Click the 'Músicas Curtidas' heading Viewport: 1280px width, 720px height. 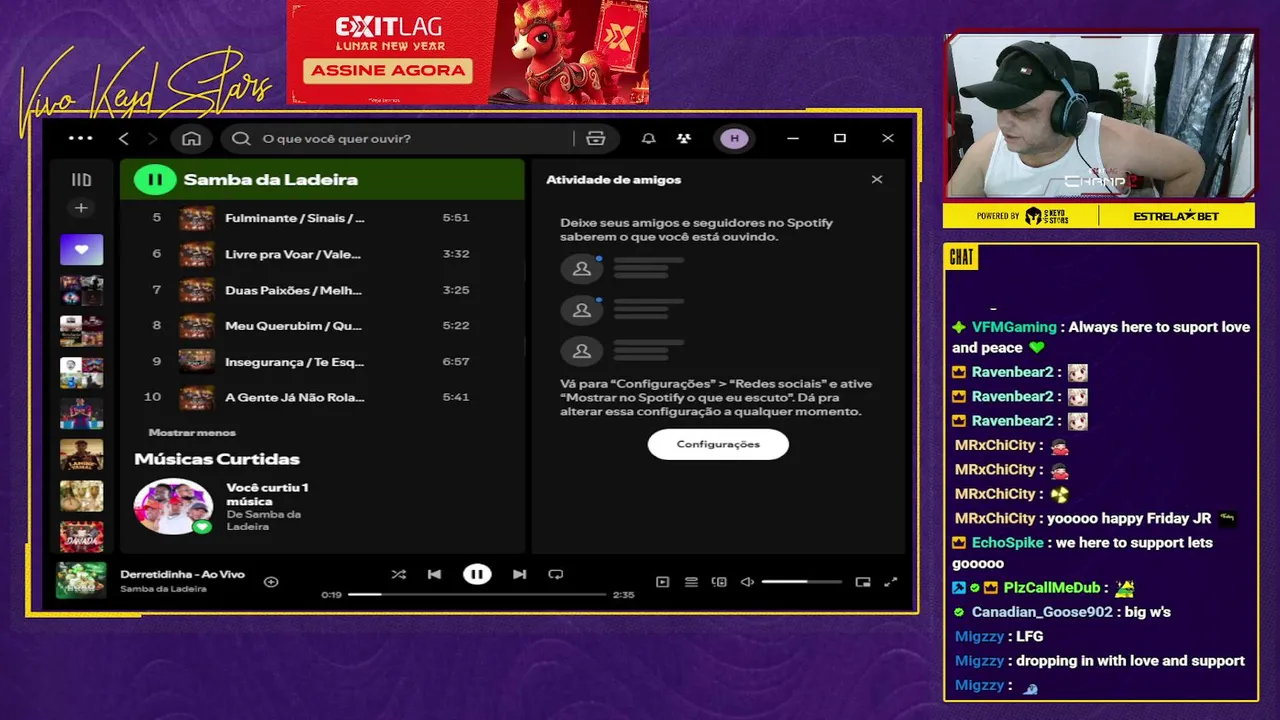(217, 459)
